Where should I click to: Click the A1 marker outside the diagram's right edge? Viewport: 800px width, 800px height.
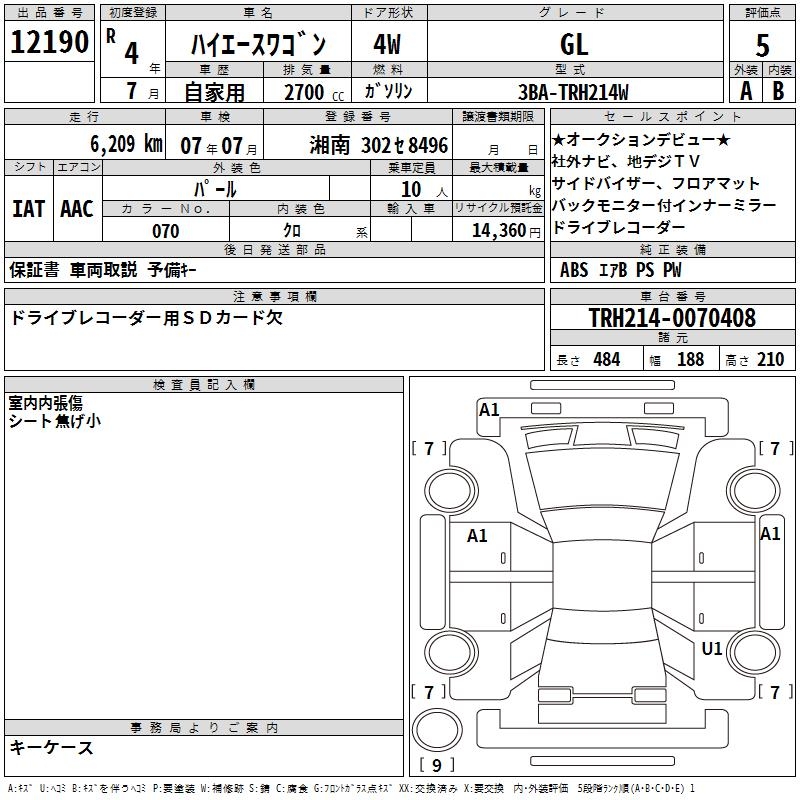click(x=770, y=534)
